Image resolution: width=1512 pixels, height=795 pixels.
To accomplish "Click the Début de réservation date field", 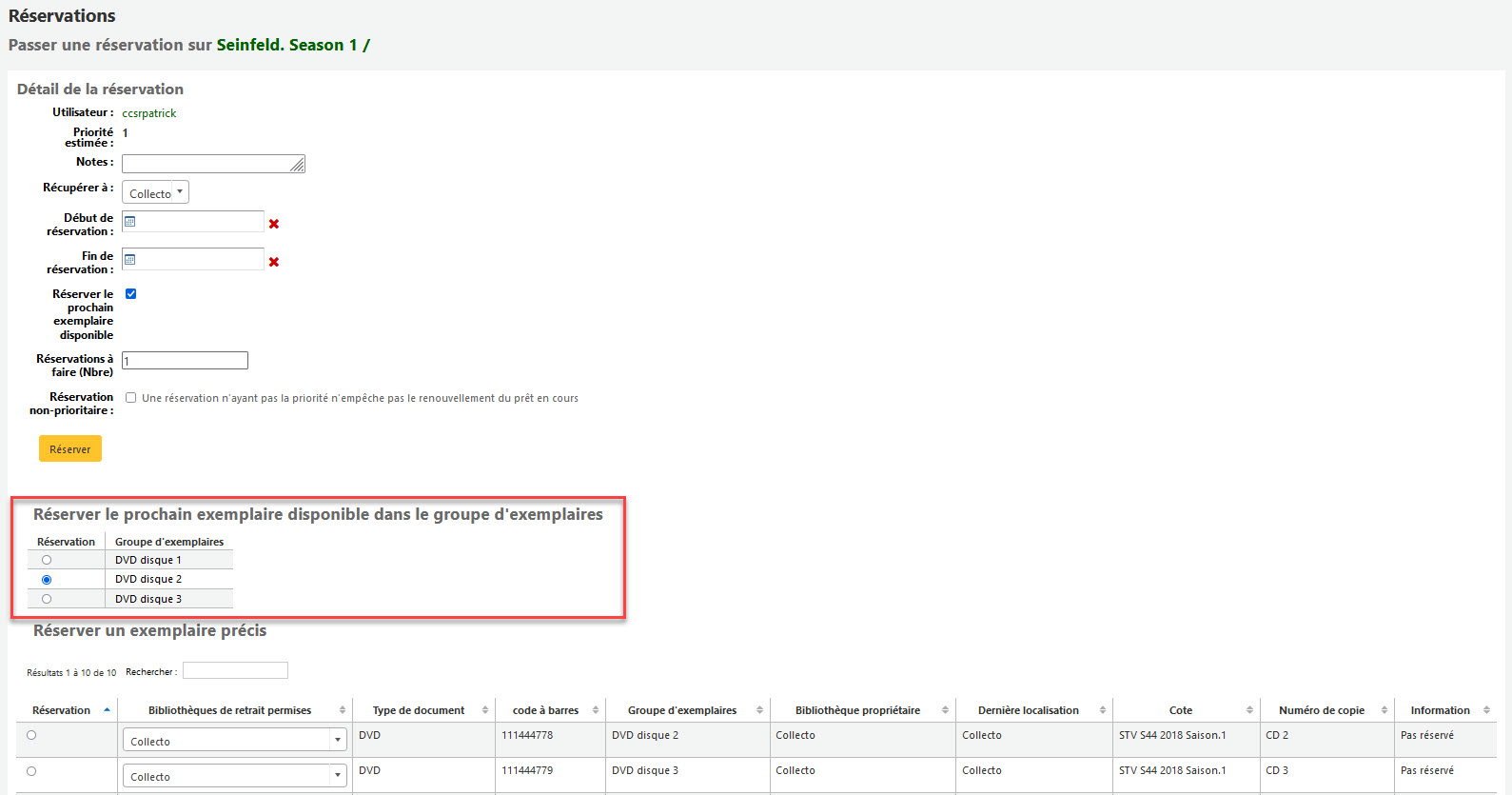I will pos(193,222).
